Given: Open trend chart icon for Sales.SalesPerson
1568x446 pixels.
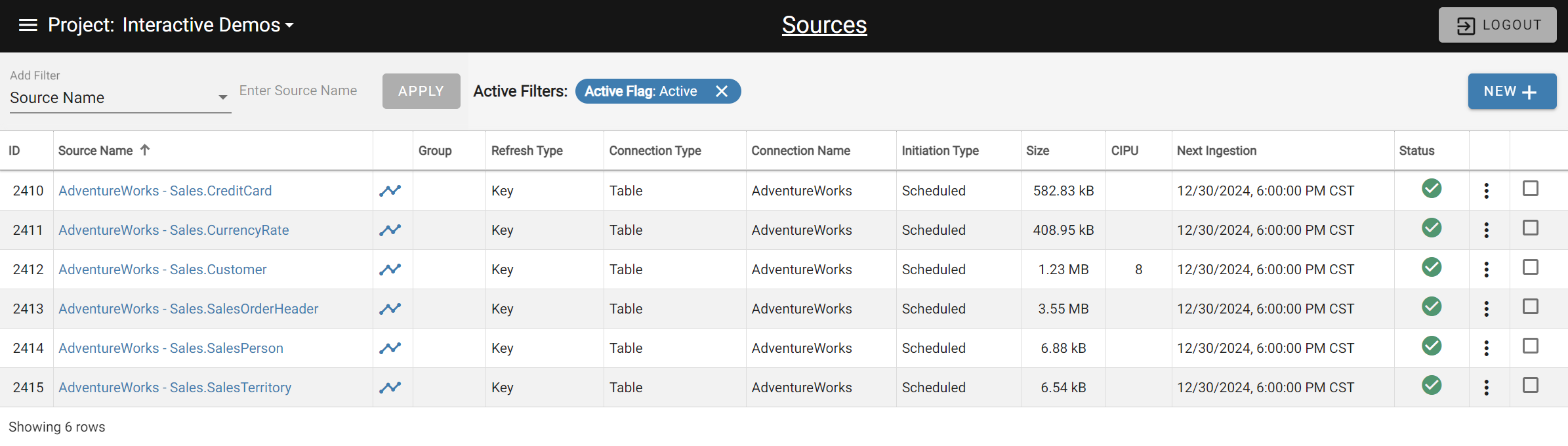Looking at the screenshot, I should click(390, 348).
